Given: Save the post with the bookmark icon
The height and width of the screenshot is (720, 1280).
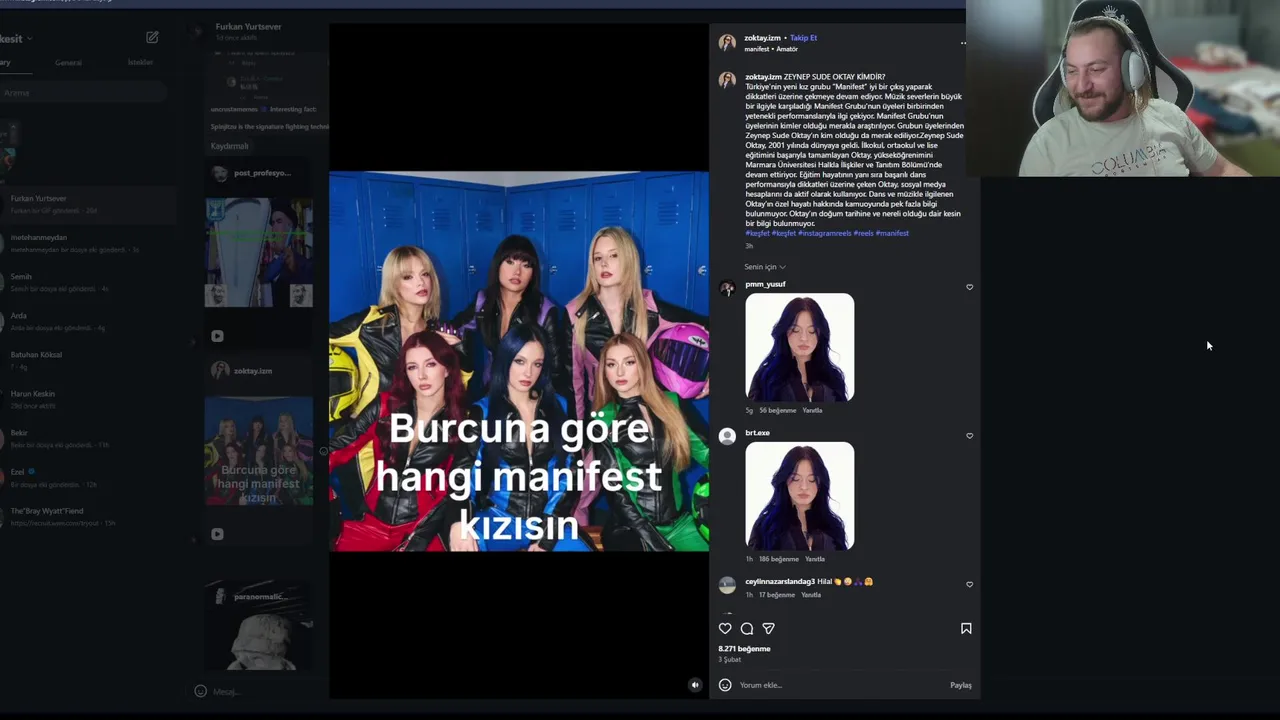Looking at the screenshot, I should point(966,628).
